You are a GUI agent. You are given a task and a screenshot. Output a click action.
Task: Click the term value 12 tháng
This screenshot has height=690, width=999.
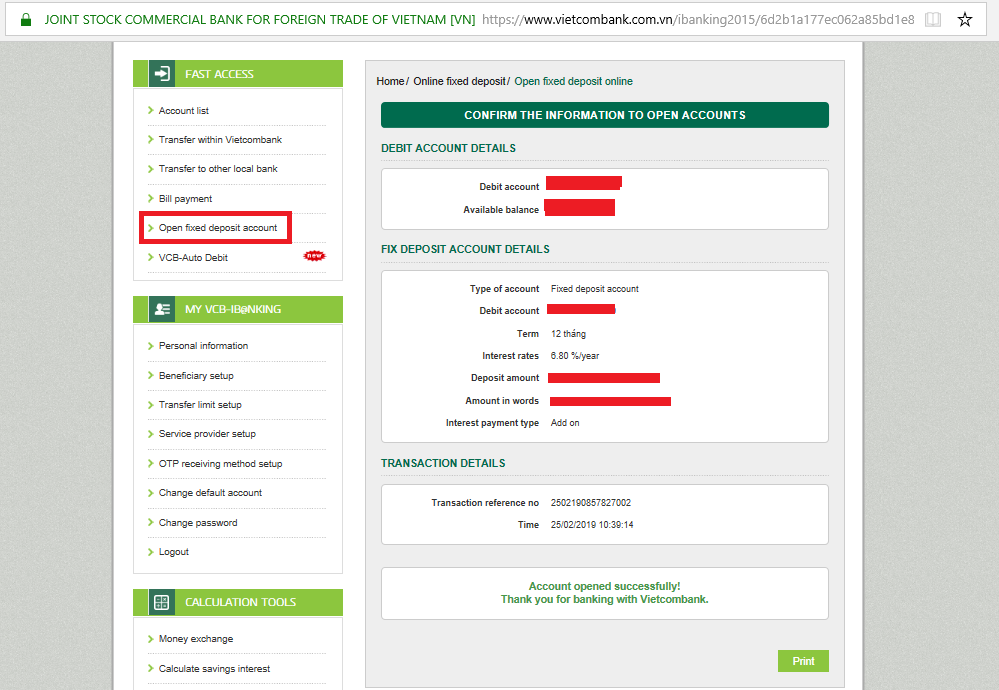point(568,334)
